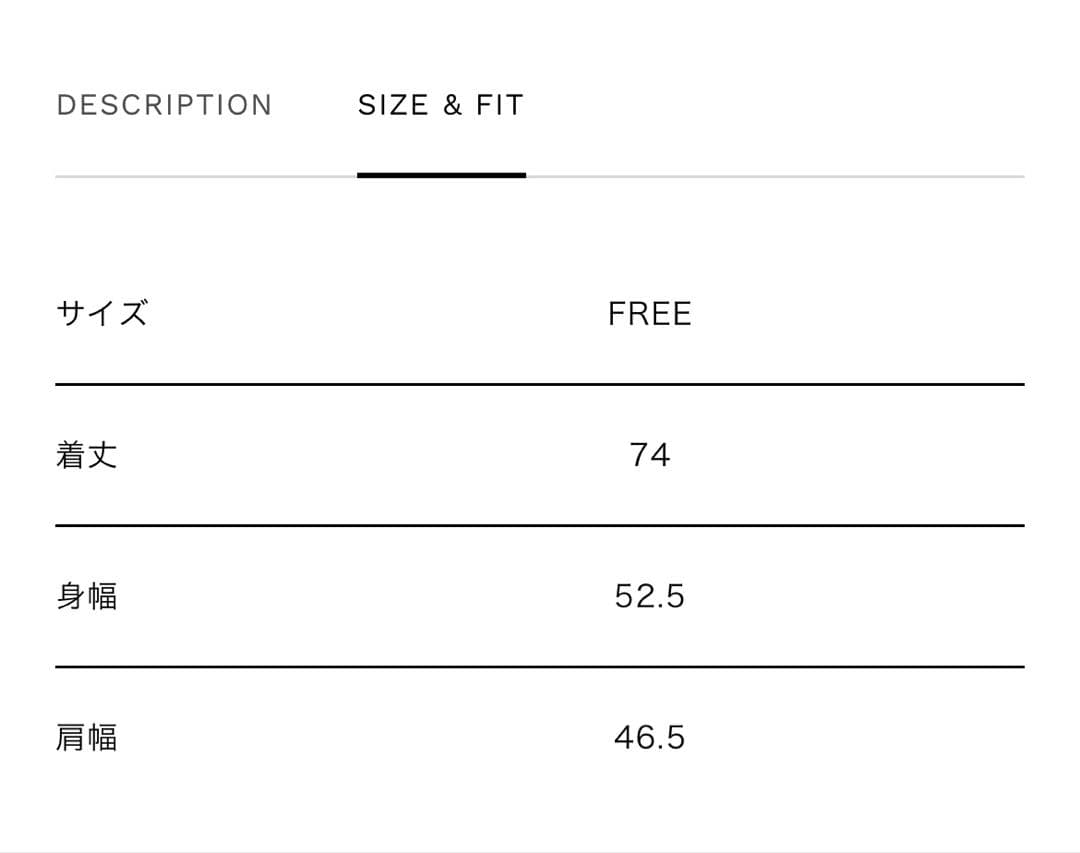Click the word FIT in the tab

pos(499,105)
